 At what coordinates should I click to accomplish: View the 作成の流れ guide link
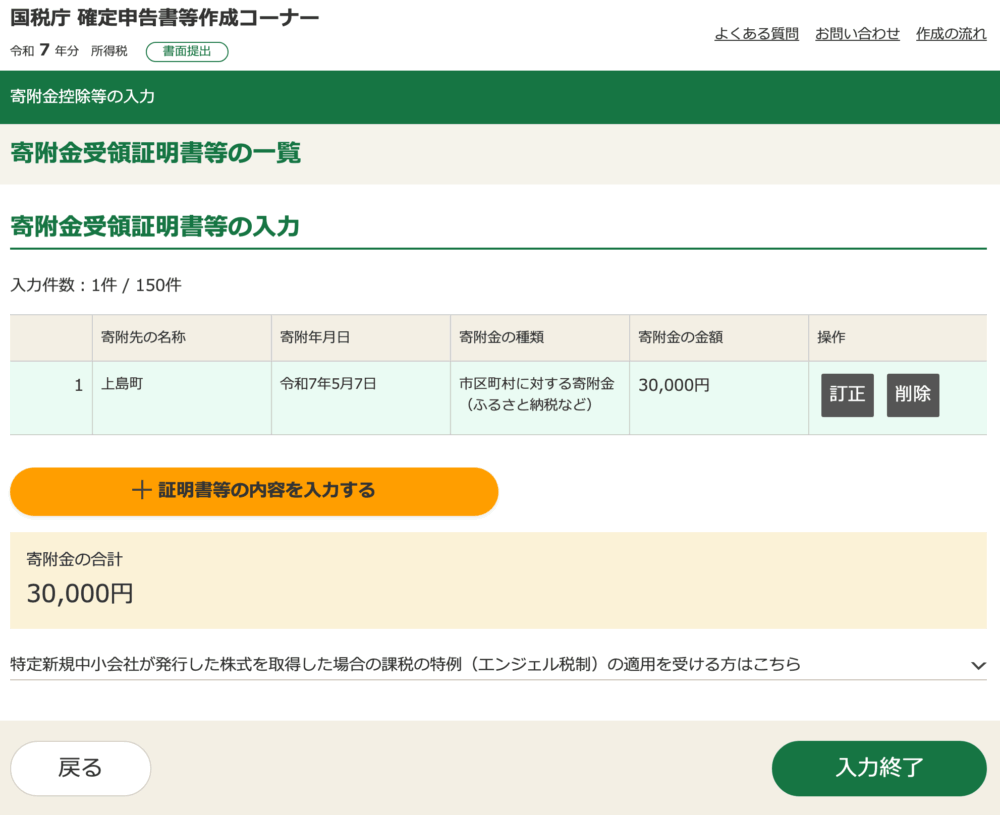click(951, 33)
